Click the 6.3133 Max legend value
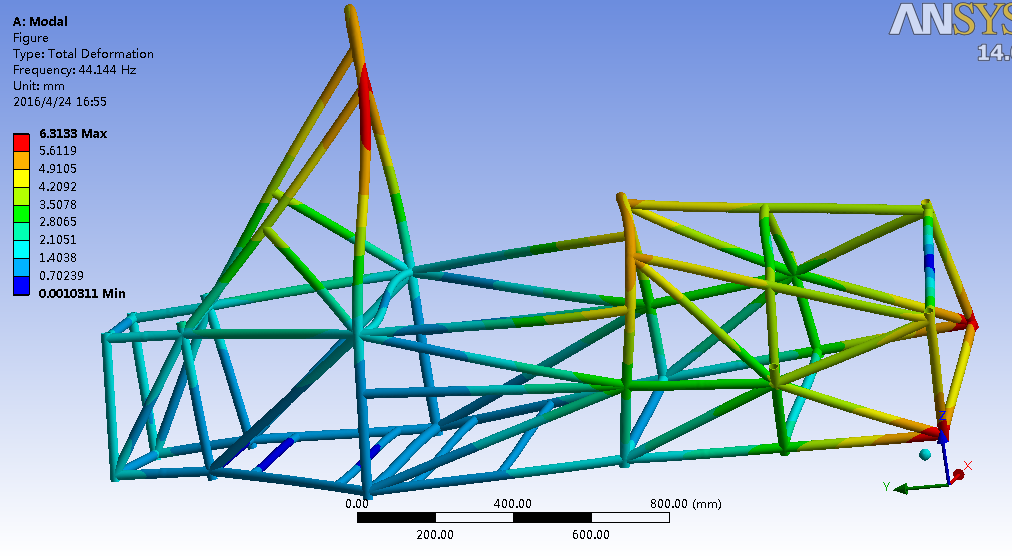This screenshot has height=557, width=1012. tap(73, 134)
